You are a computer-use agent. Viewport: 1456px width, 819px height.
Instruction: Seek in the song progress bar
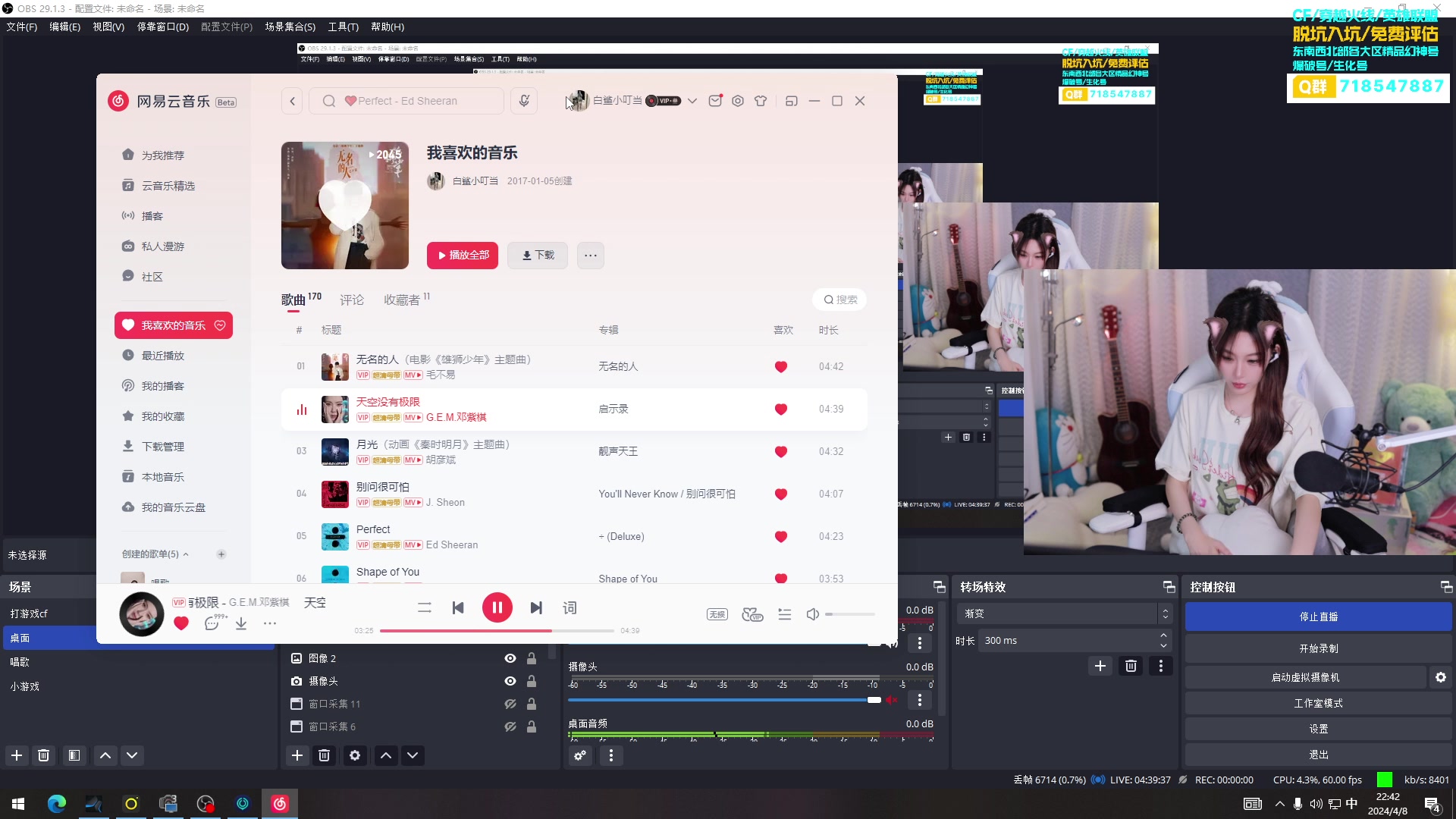(497, 631)
